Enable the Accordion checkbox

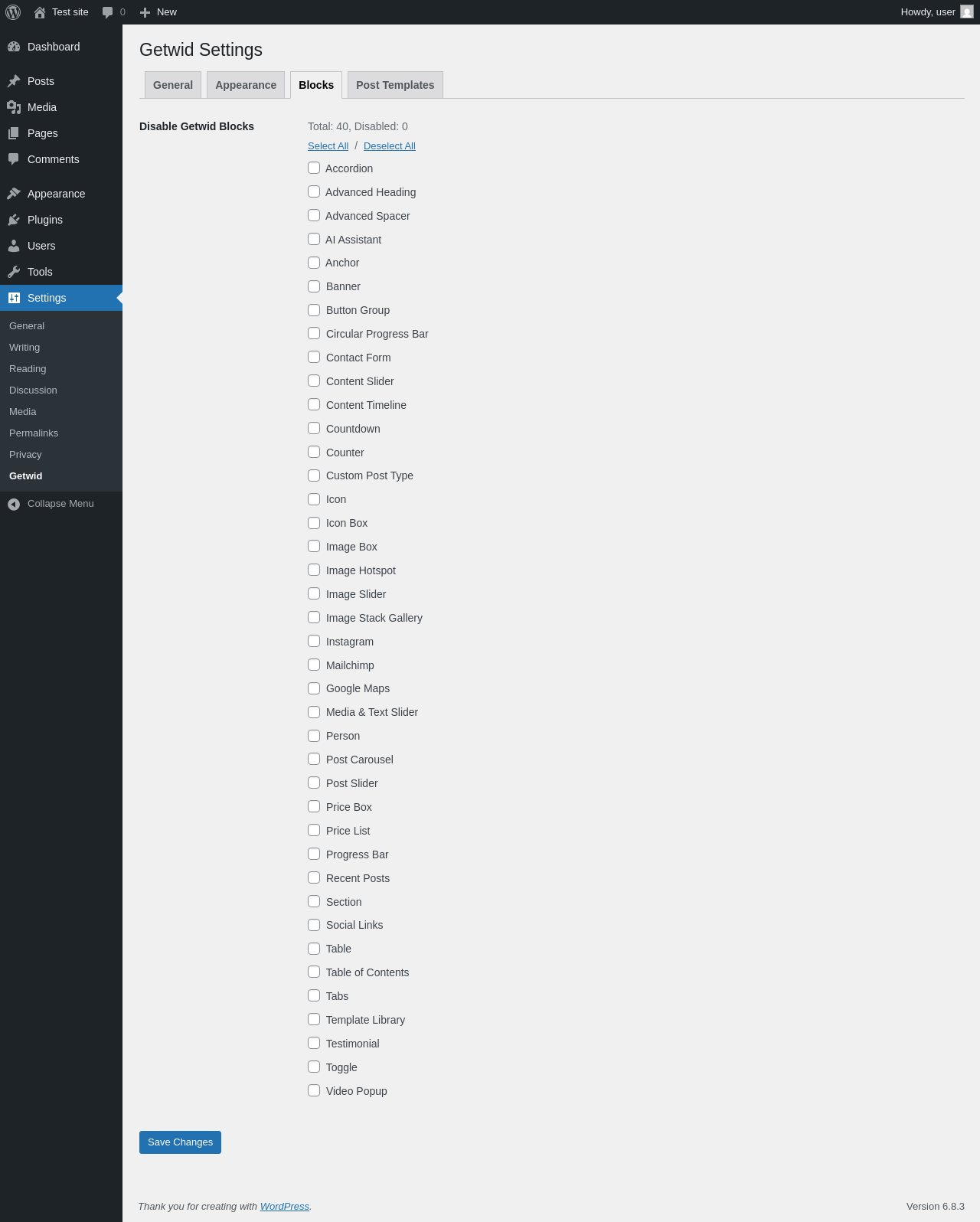pyautogui.click(x=314, y=168)
